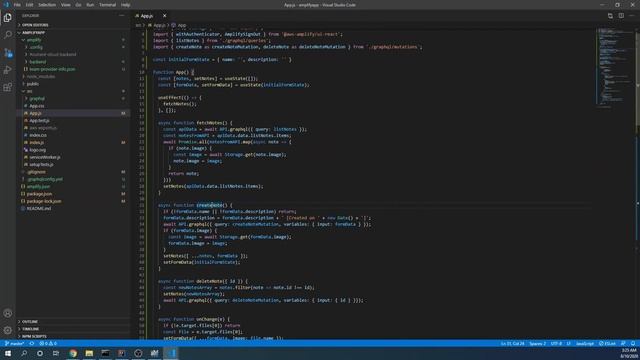Expand the Timeline section
The image size is (640, 360).
[x=73, y=329]
